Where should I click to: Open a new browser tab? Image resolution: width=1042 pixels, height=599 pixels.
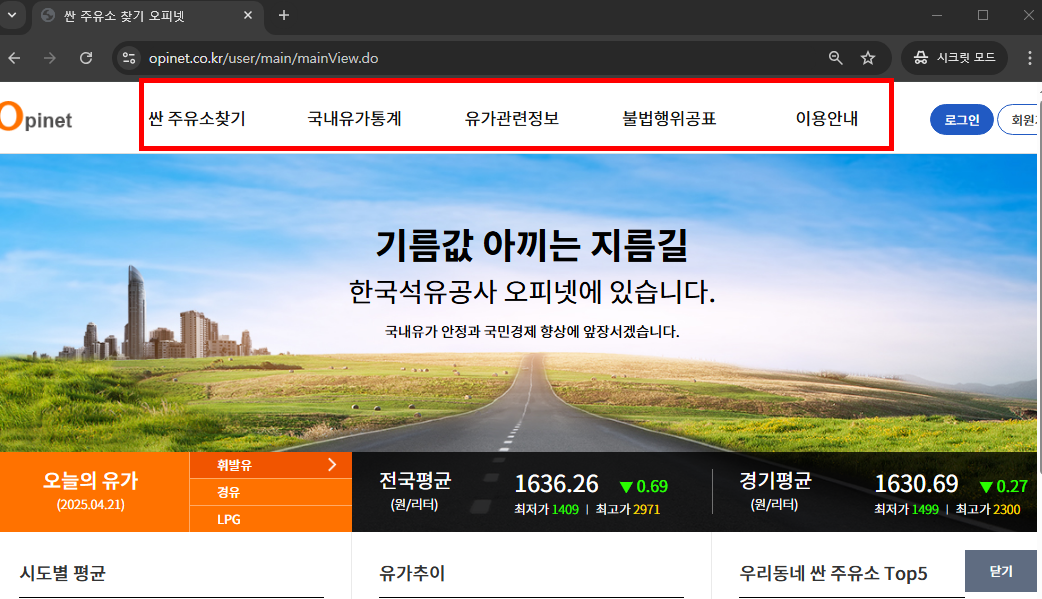click(x=283, y=15)
